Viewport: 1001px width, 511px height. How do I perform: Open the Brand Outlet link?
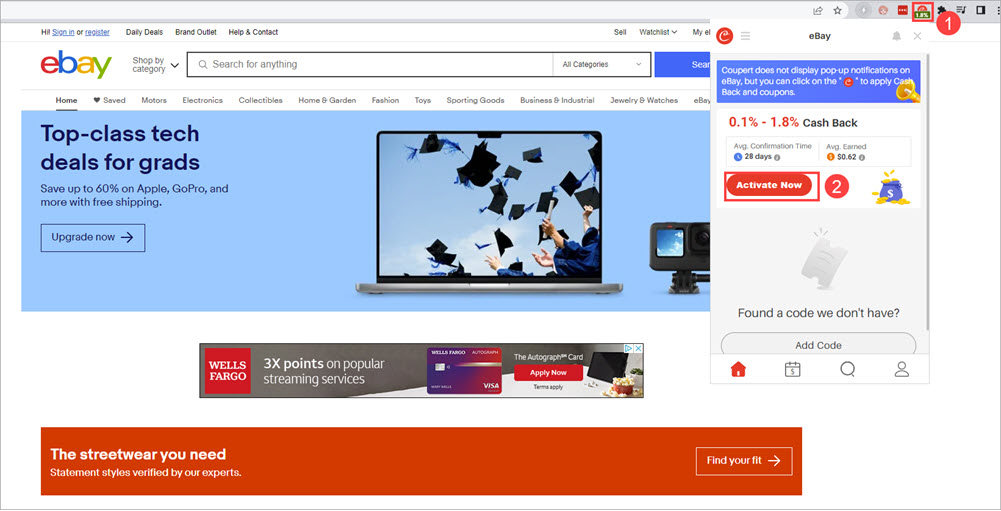click(196, 32)
